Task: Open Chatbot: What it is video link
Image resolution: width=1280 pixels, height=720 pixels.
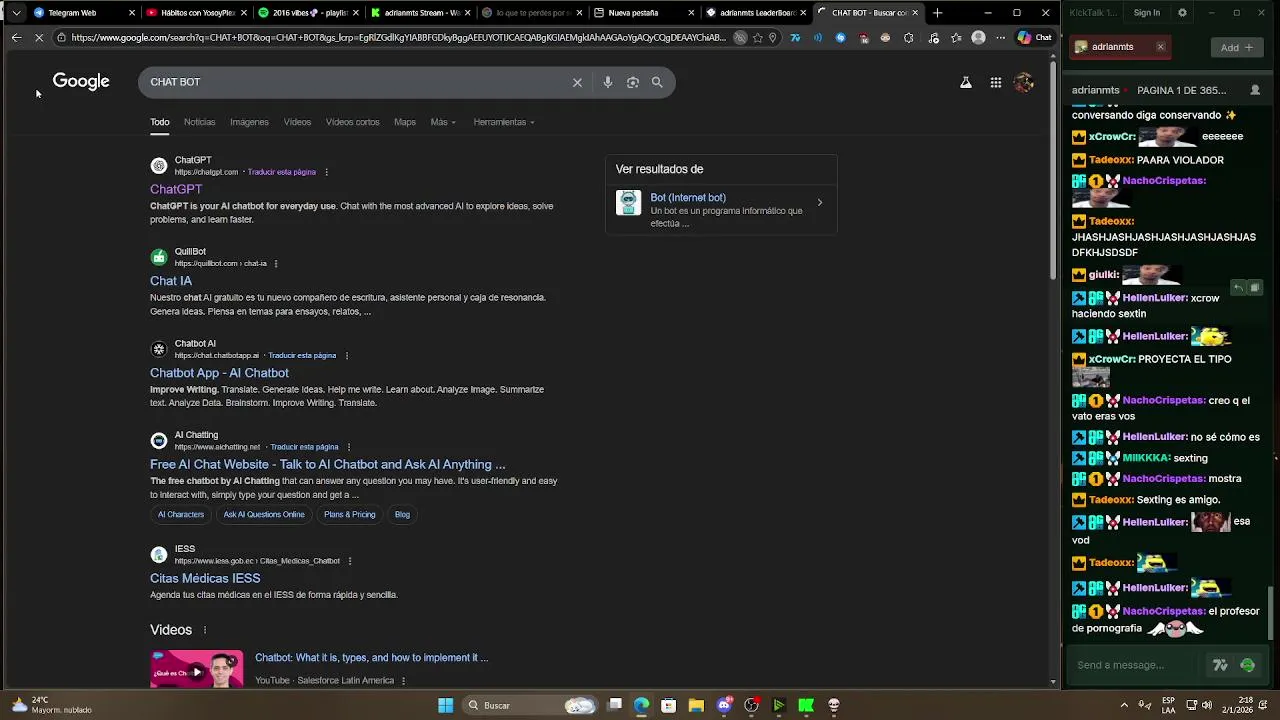Action: 371,658
